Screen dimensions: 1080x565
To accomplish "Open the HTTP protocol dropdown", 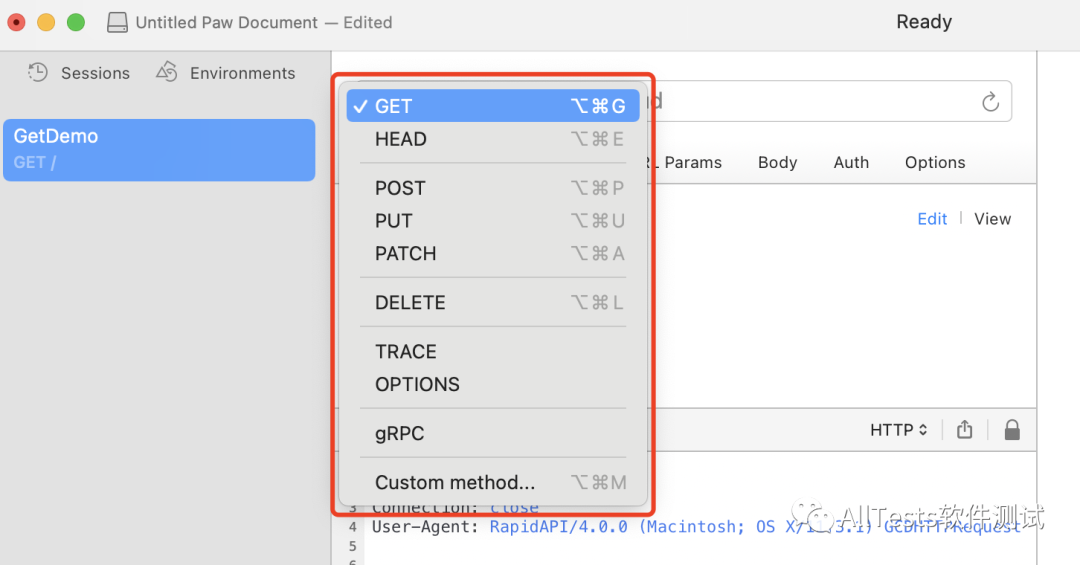I will pos(898,430).
